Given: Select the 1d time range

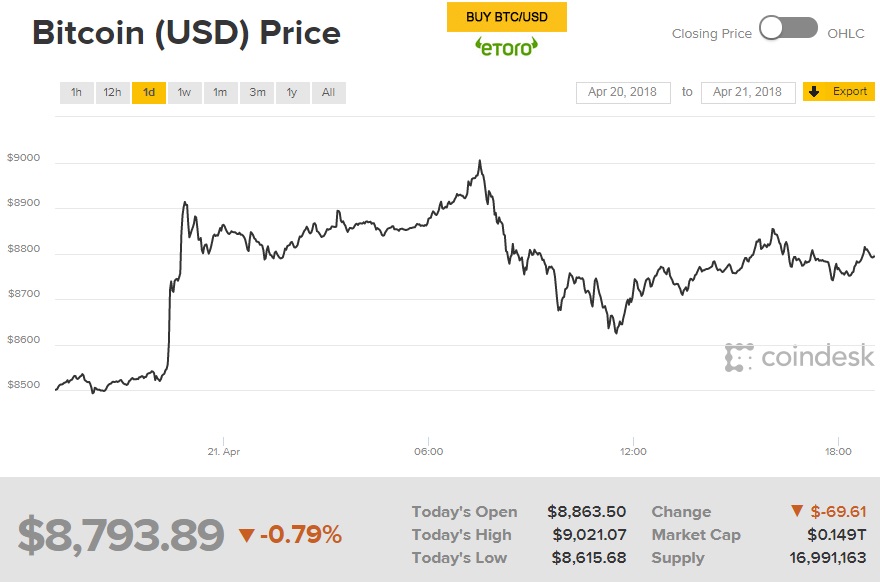Looking at the screenshot, I should (149, 93).
